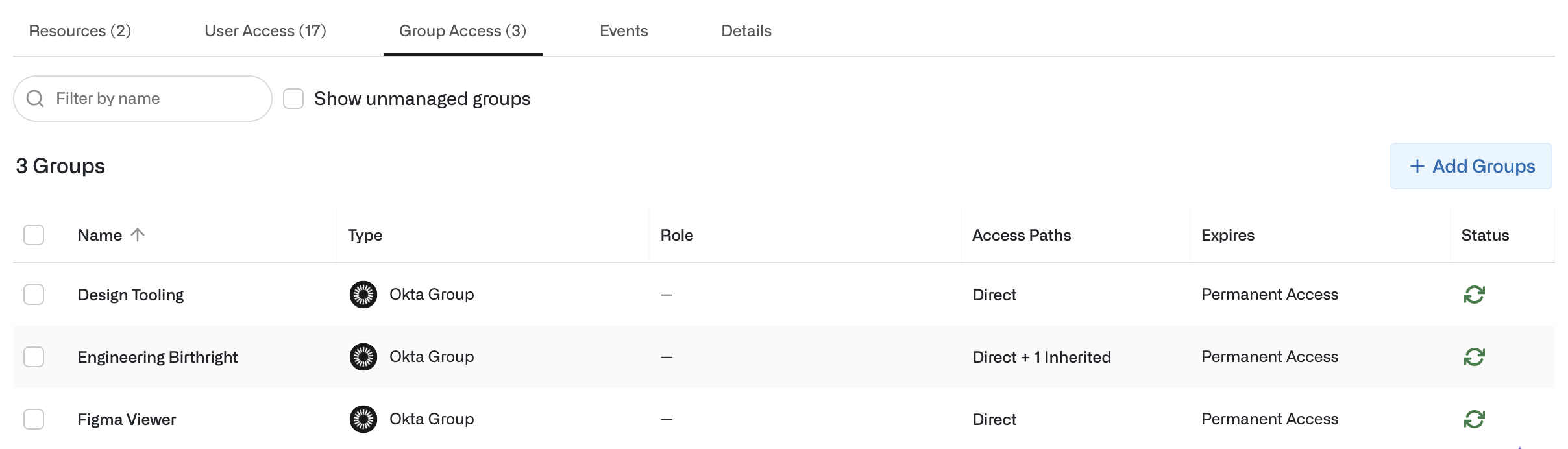
Task: Switch to the Resources (2) tab
Action: pos(80,31)
